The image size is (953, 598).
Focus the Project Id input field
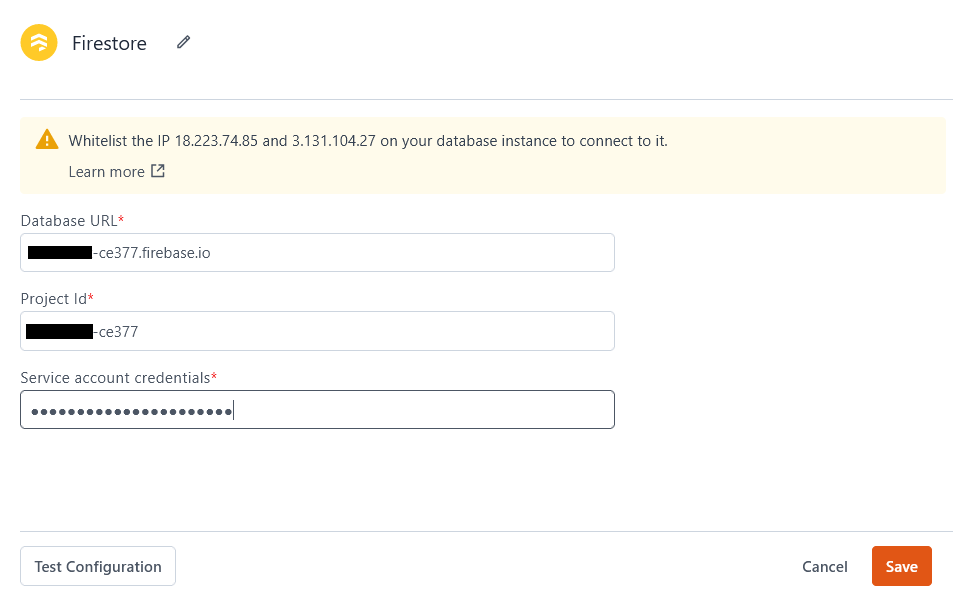point(317,330)
